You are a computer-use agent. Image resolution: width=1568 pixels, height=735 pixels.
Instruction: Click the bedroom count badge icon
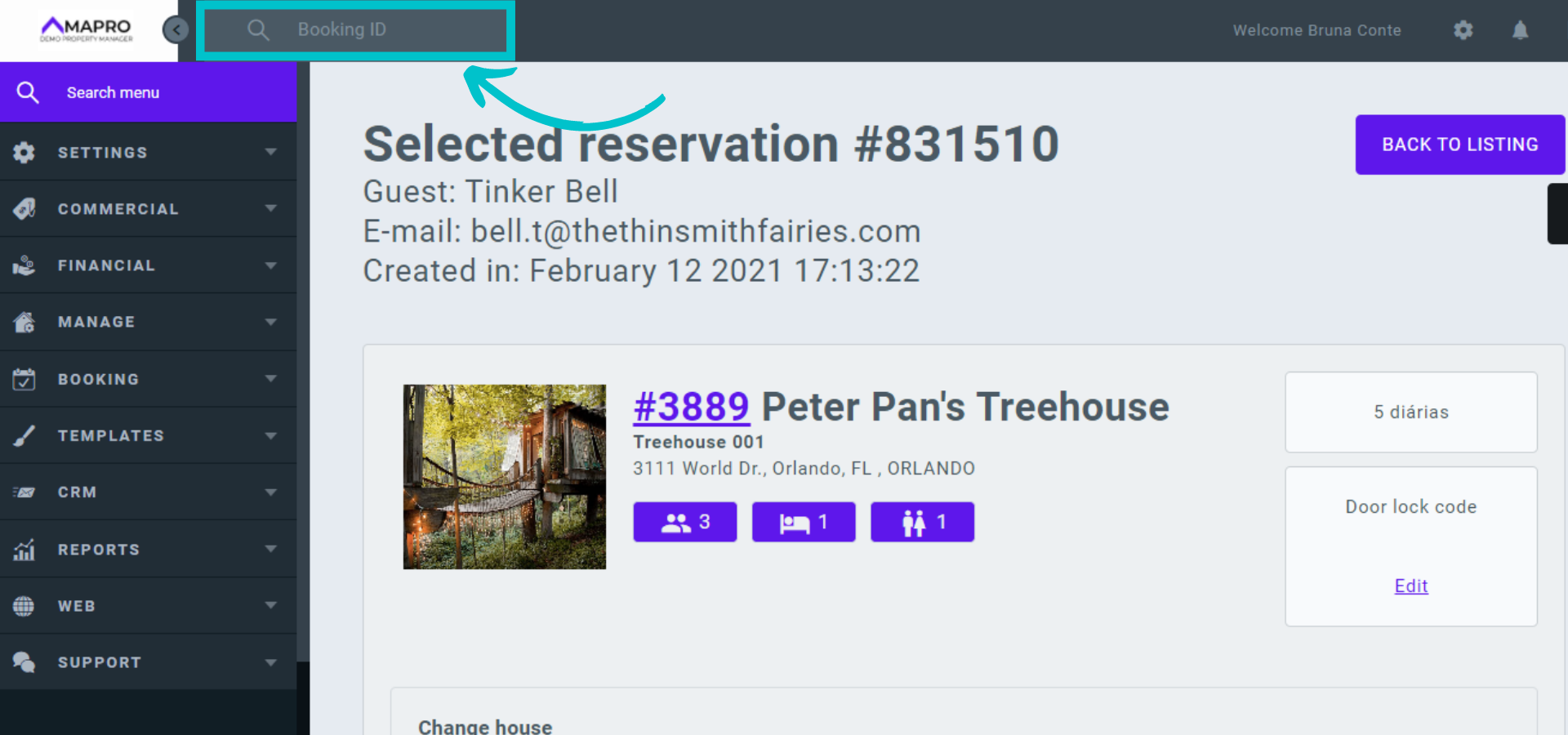794,523
